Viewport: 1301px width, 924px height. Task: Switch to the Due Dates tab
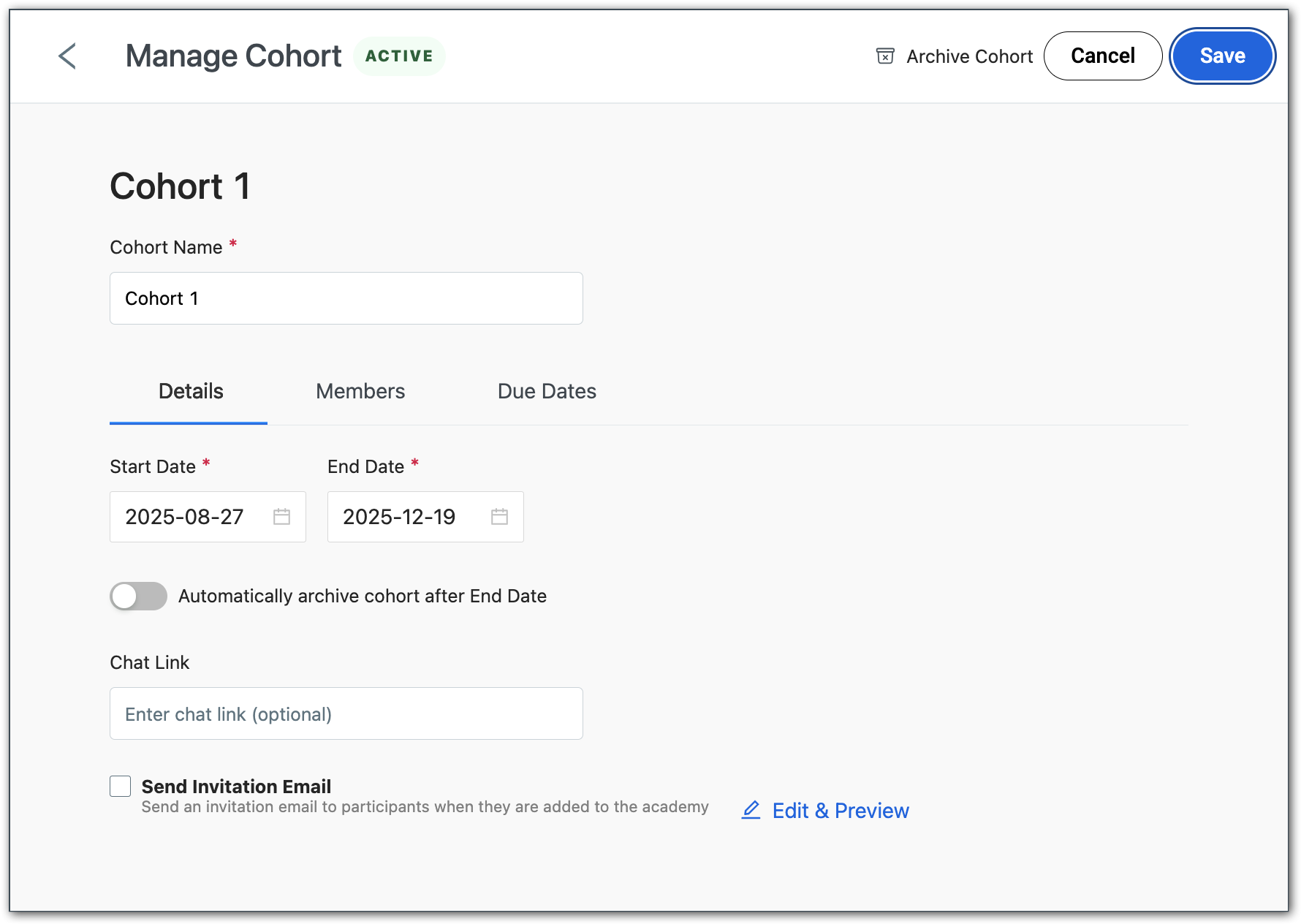pos(546,391)
